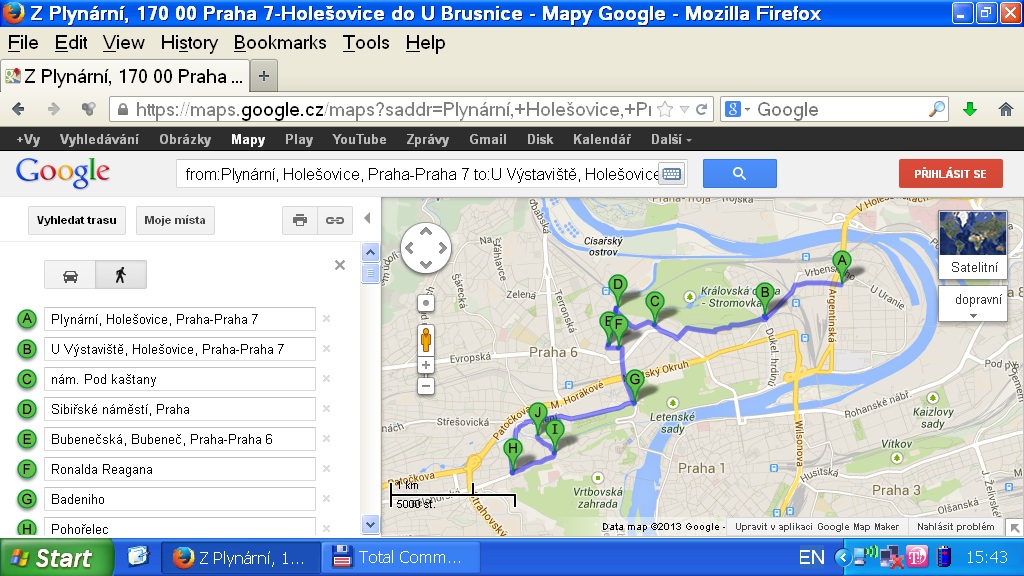Get link to map with chain icon
Screen dimensions: 1024x576
click(335, 220)
